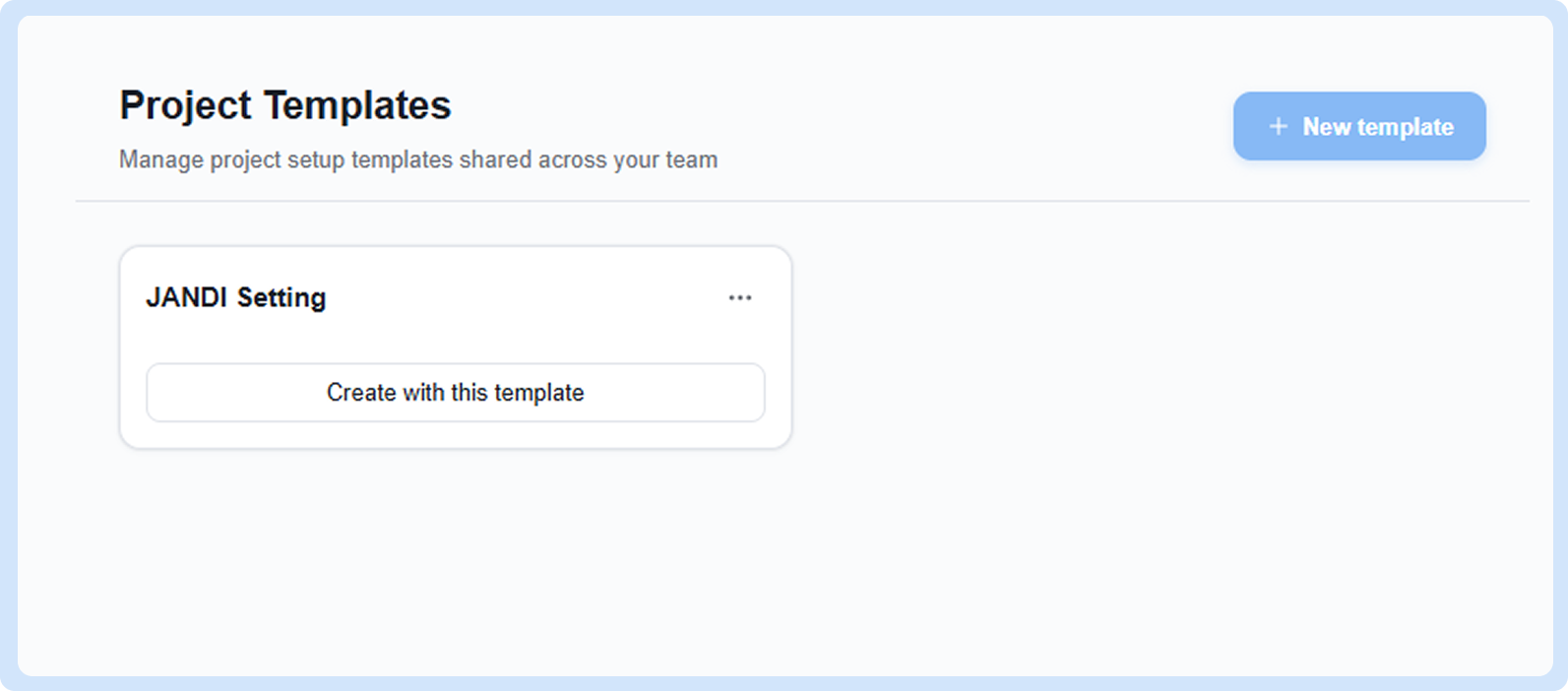Click the words shared across your team

[589, 159]
